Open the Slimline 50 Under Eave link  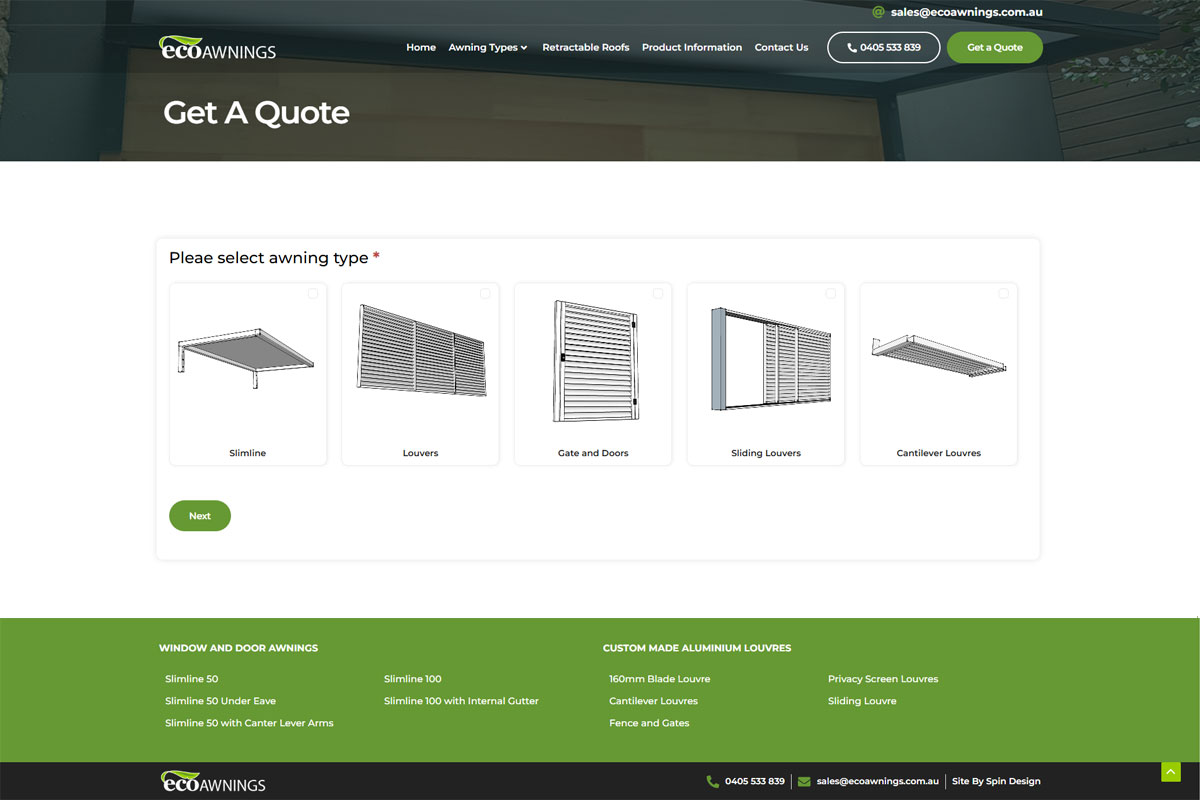pos(220,701)
